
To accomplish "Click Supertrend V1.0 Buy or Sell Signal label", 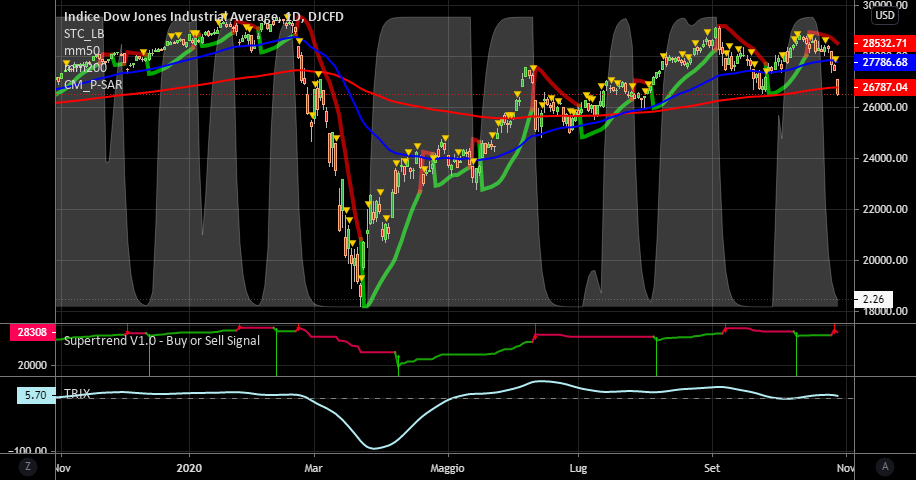I will point(162,340).
